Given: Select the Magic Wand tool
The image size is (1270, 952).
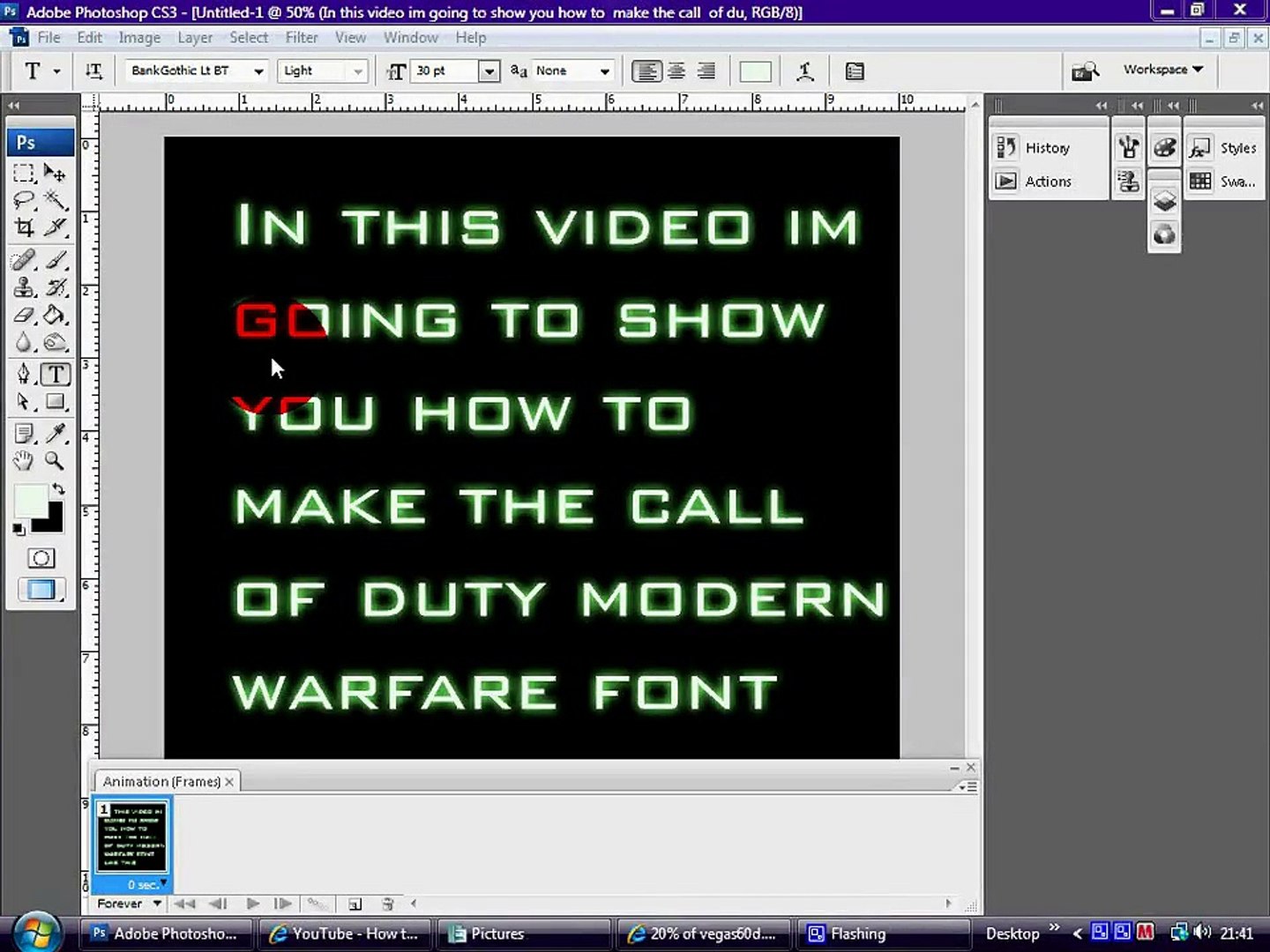Looking at the screenshot, I should tap(55, 200).
